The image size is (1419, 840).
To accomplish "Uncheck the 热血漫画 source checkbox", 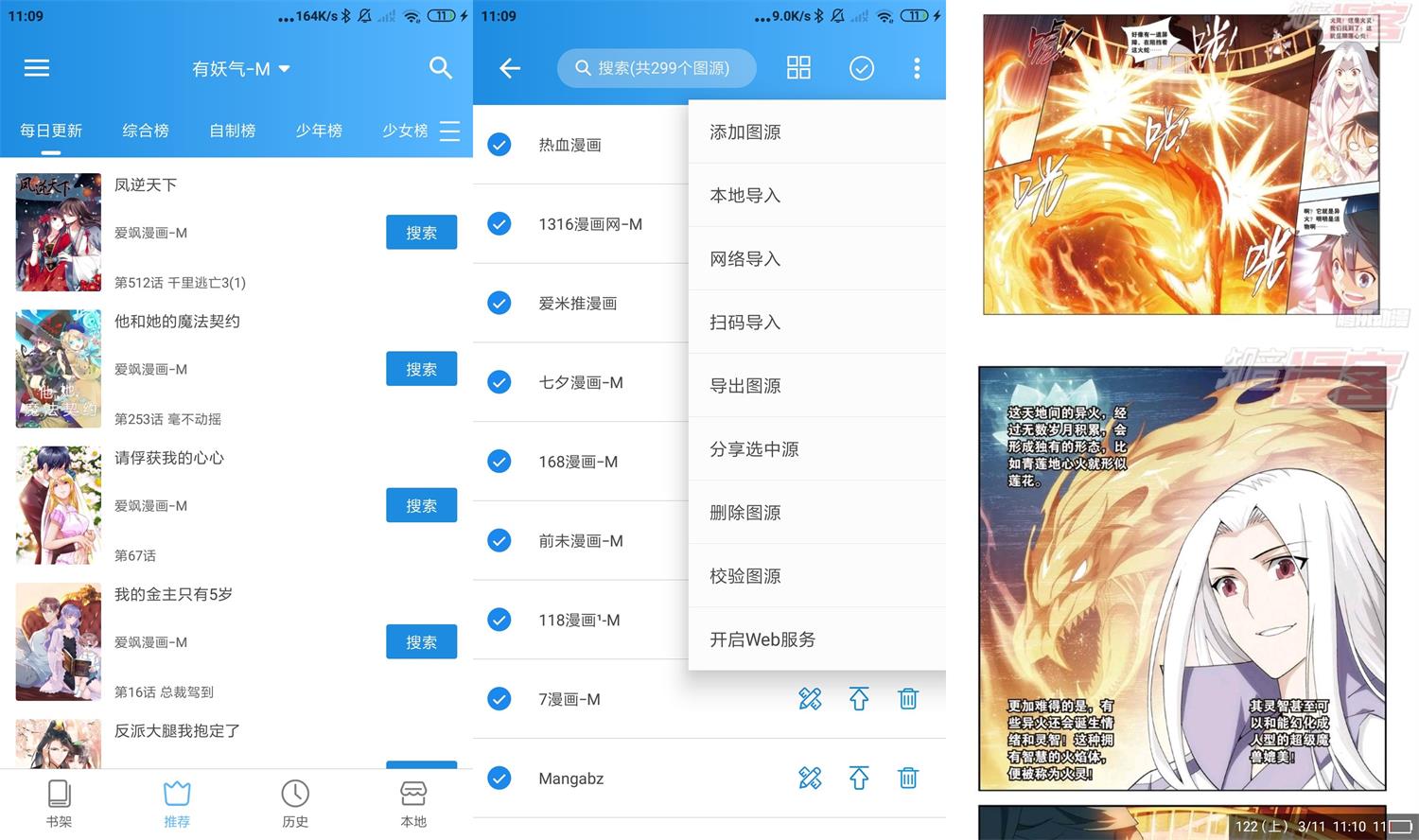I will click(x=499, y=145).
